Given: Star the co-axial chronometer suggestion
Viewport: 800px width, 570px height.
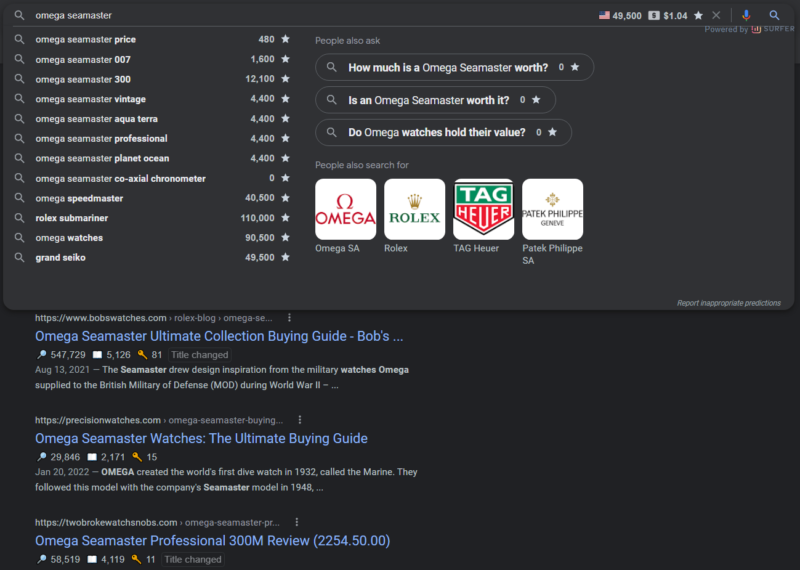Looking at the screenshot, I should 286,178.
